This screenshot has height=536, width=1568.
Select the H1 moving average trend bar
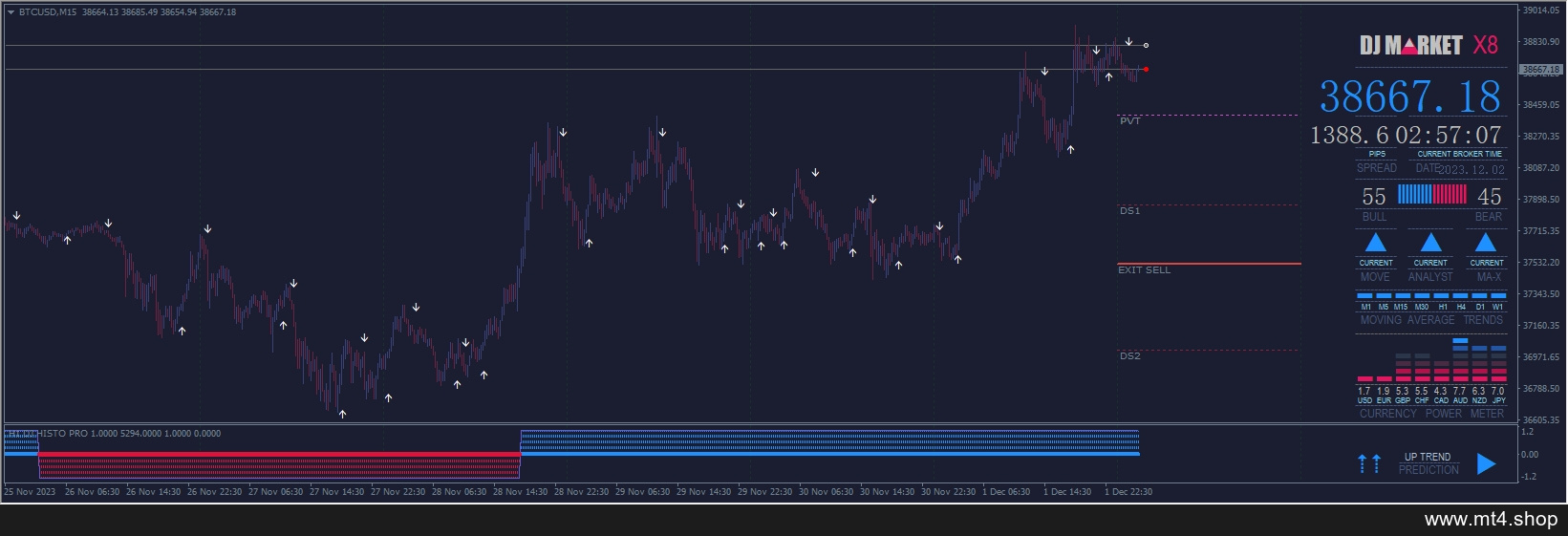click(1441, 296)
